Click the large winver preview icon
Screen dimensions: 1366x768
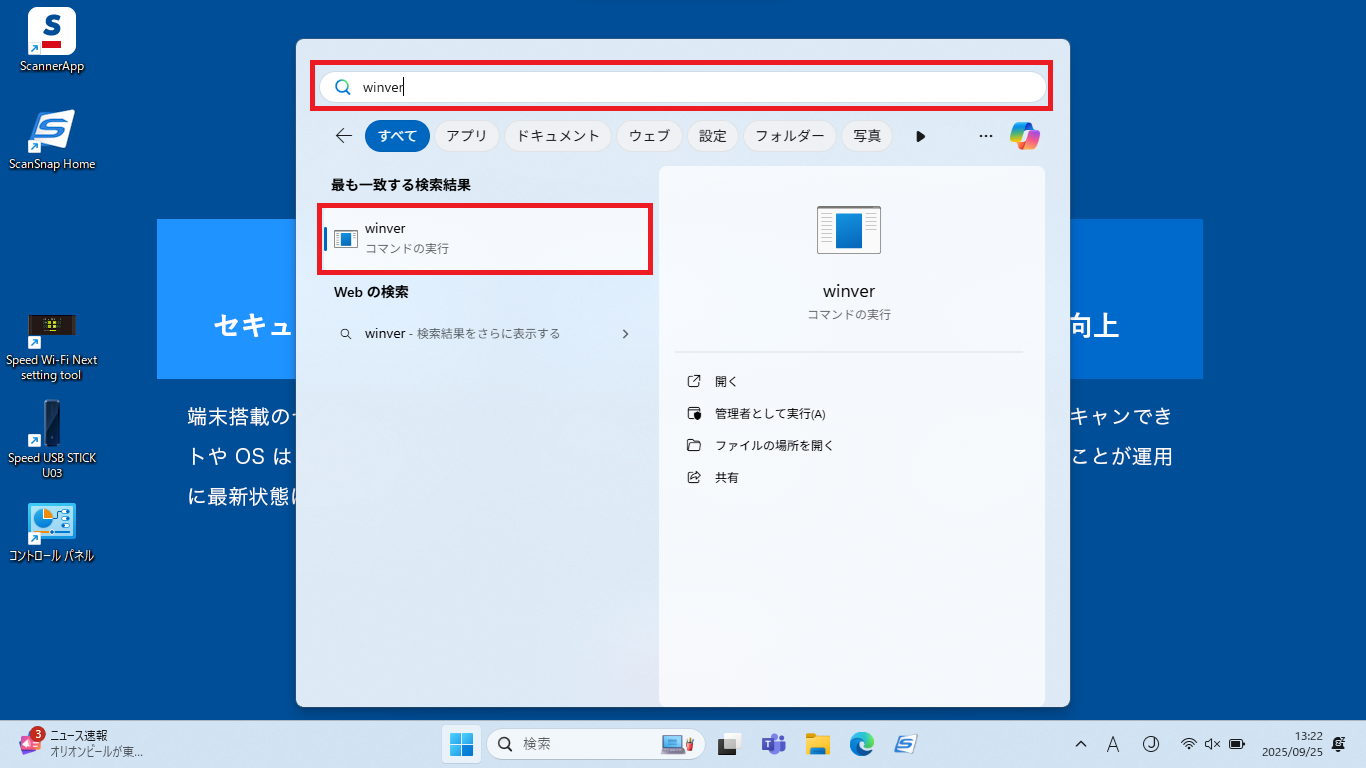point(849,230)
